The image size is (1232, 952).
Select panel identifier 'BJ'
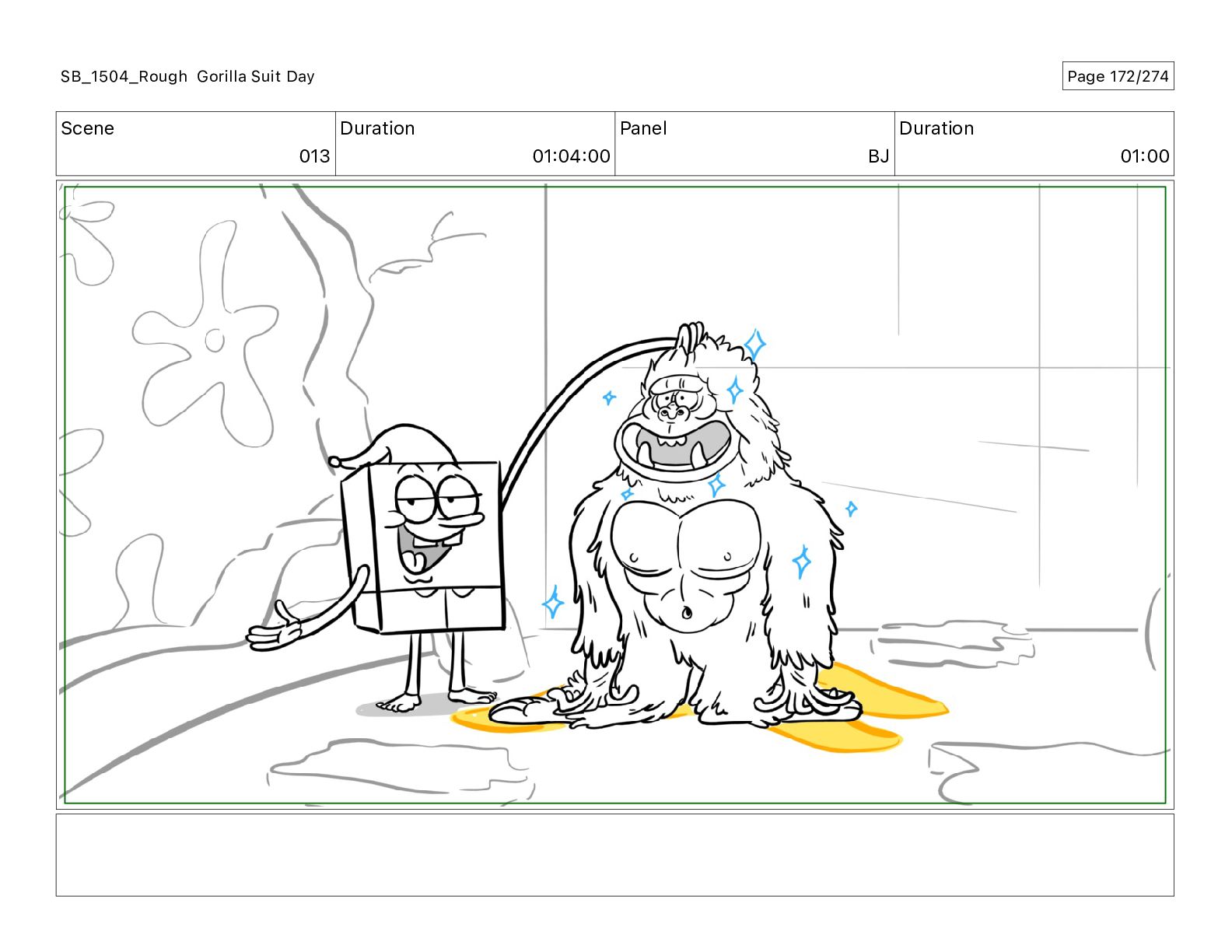[x=879, y=156]
